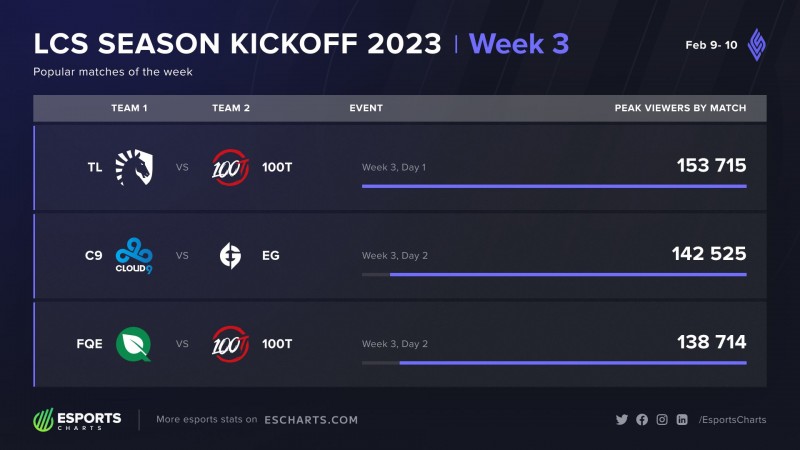This screenshot has width=800, height=450.
Task: Click the Esports Charts logo
Action: 77,419
